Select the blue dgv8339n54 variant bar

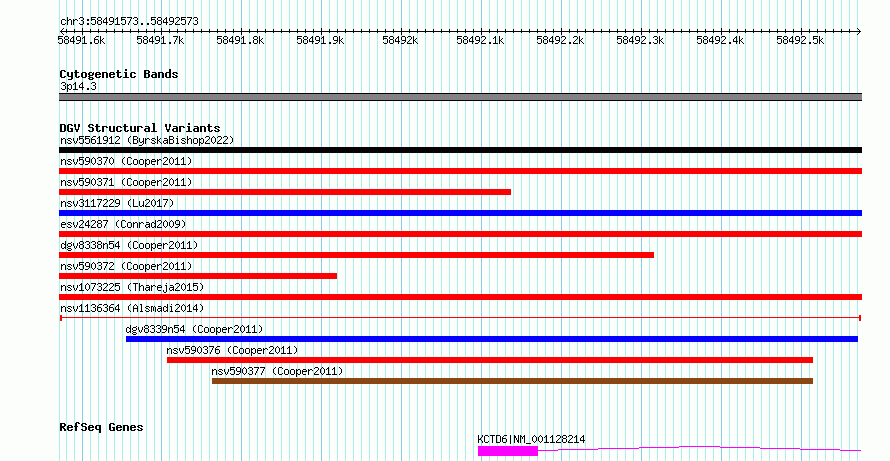pos(492,339)
